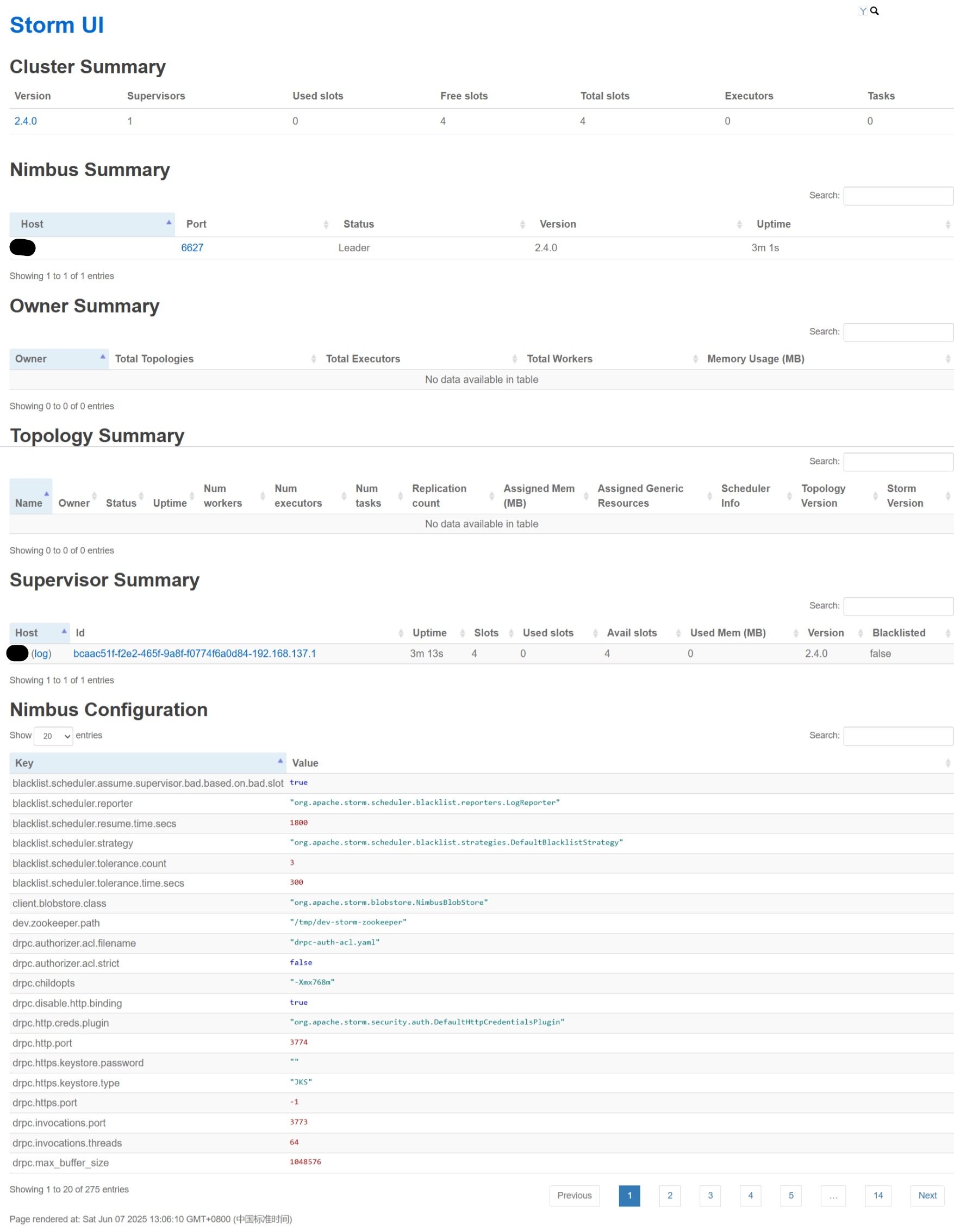Click the 1048576 value of drpc.max_buffer_size
Viewport: 954px width, 1232px height.
point(305,1162)
